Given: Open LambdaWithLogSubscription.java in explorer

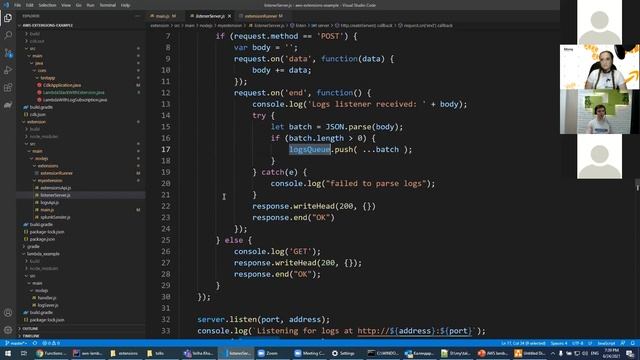Looking at the screenshot, I should click(74, 100).
